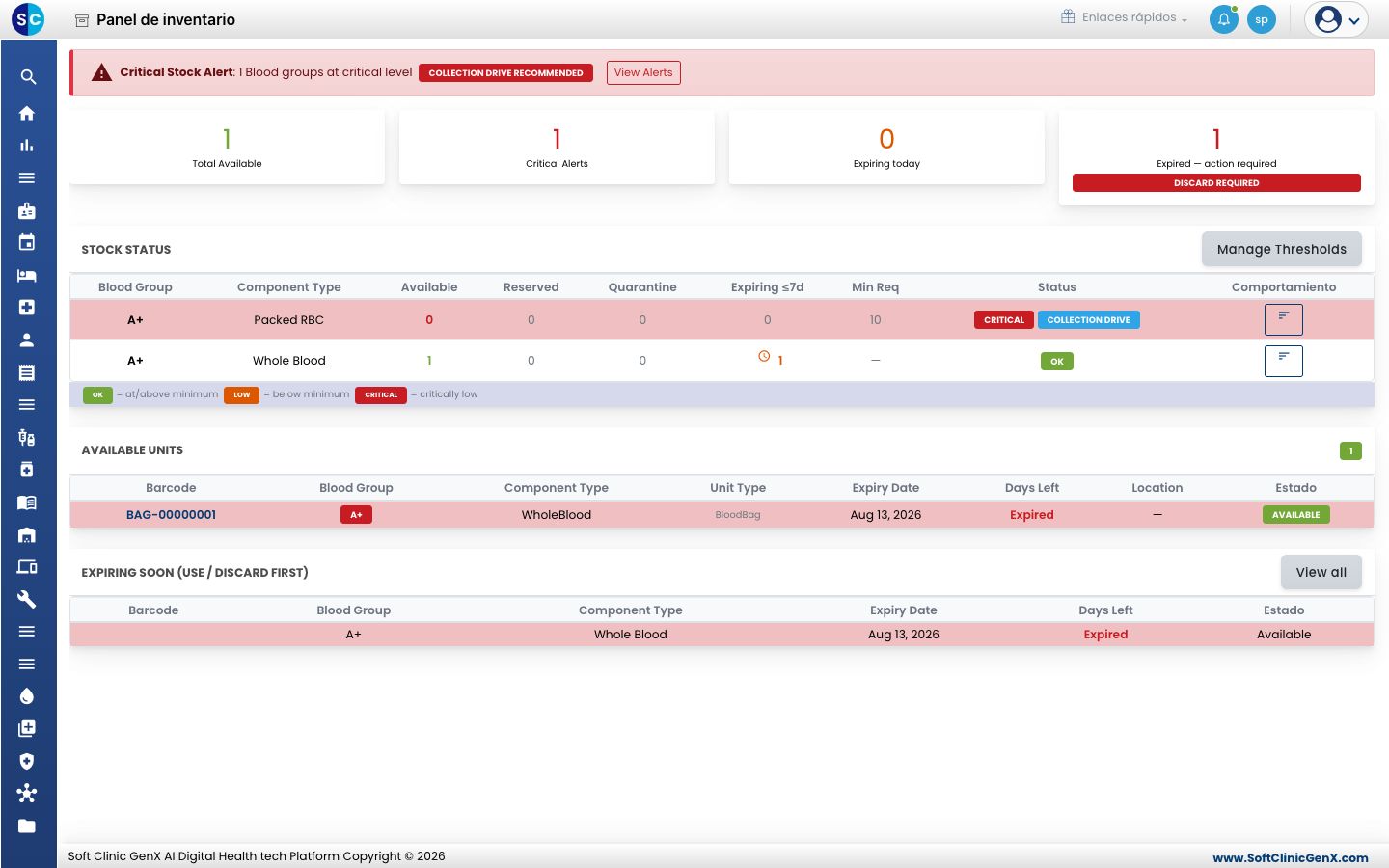Open the search icon in sidebar
Screen dimensions: 1389x868
tap(27, 77)
